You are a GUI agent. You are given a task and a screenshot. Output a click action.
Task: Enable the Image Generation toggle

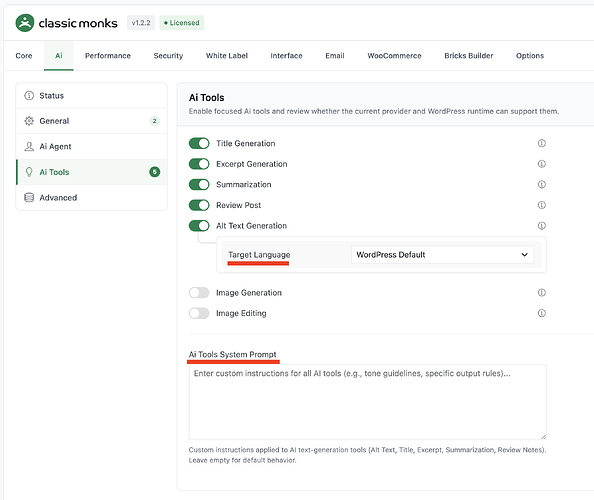(199, 292)
